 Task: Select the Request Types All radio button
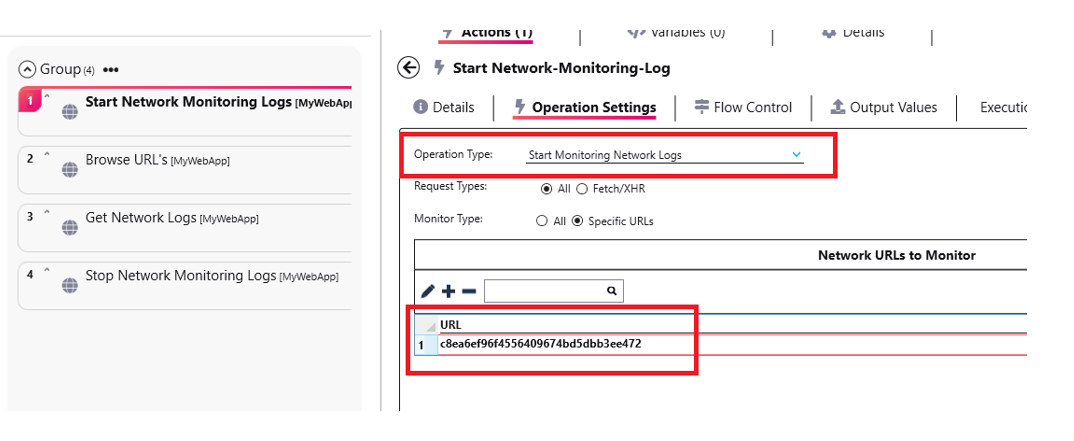tap(546, 189)
